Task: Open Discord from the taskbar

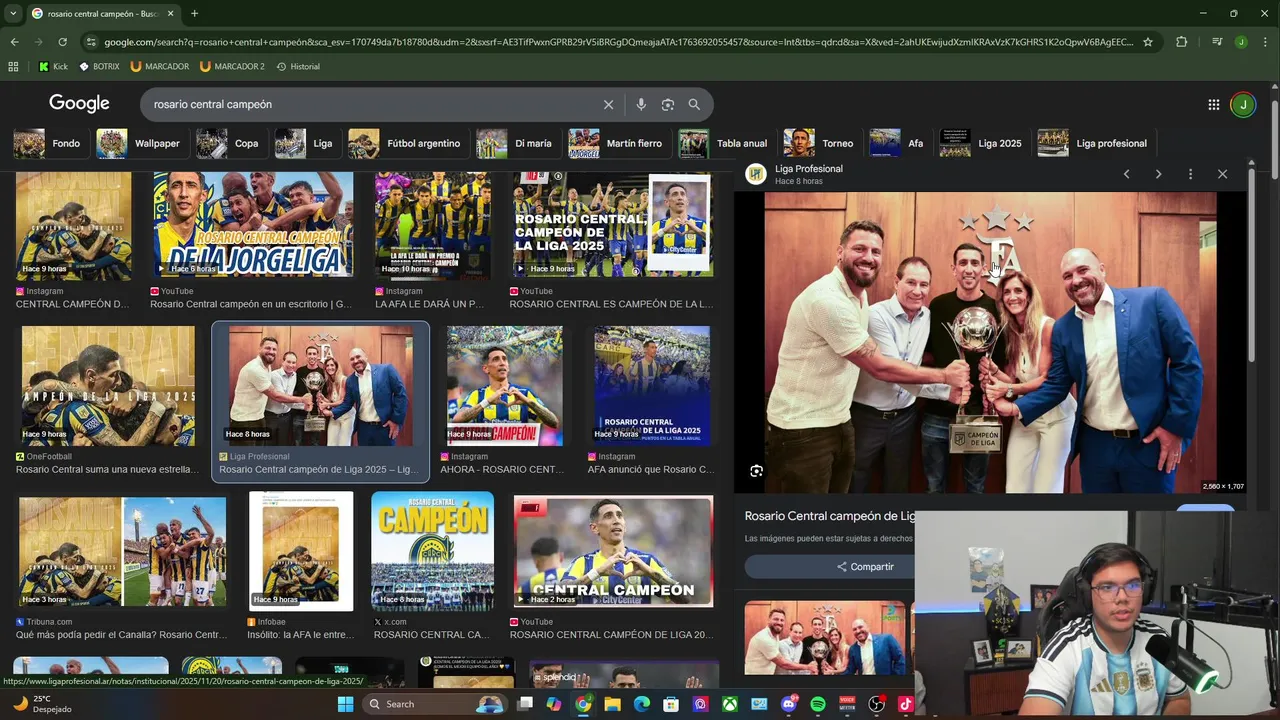Action: tap(788, 704)
